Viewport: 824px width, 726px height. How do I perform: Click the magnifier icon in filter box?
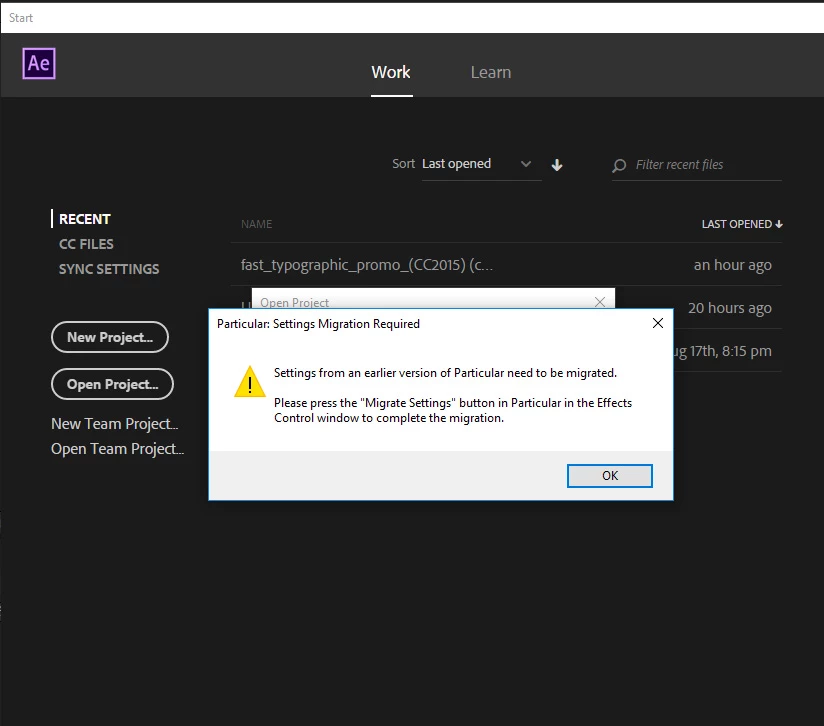pyautogui.click(x=619, y=165)
